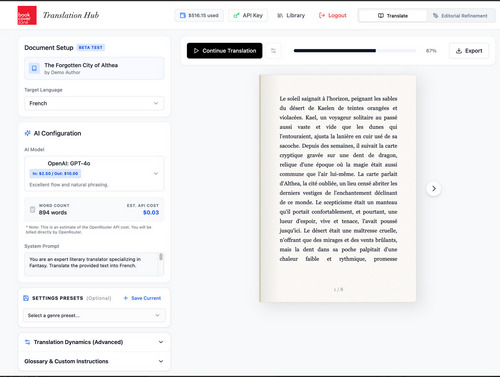Click Save Current preset link

coord(142,298)
